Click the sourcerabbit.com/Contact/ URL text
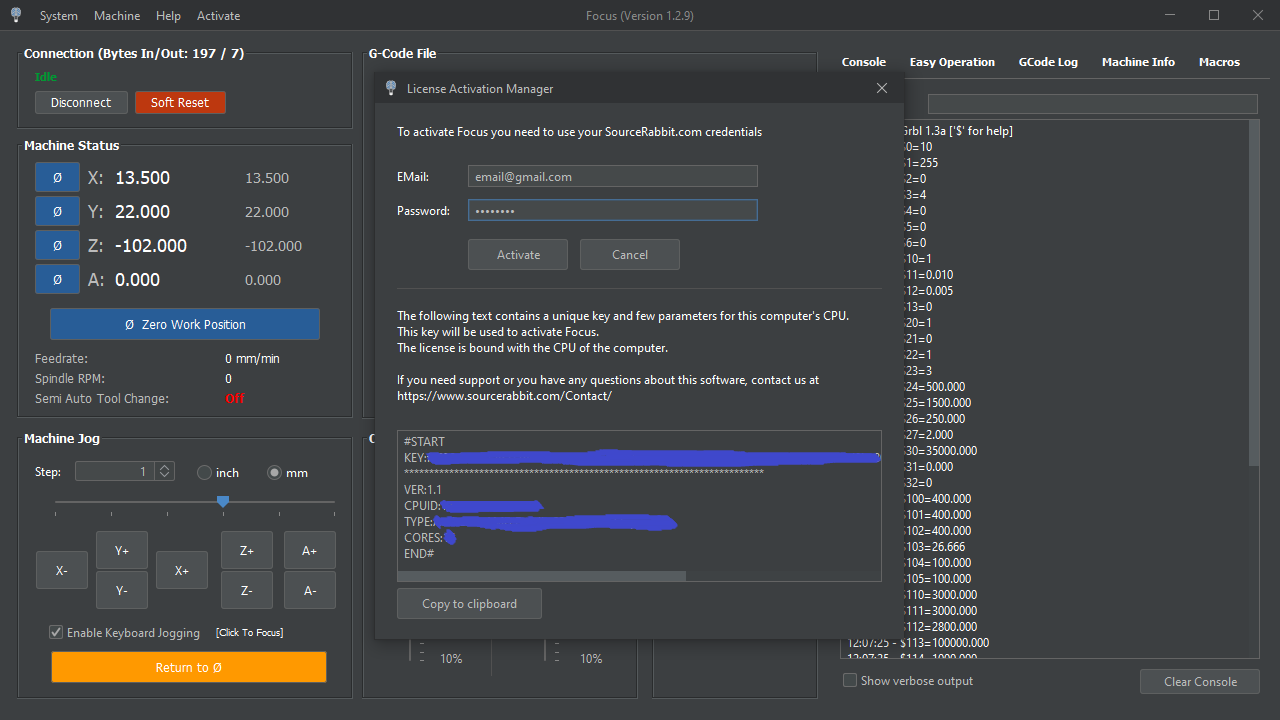This screenshot has width=1280, height=720. (x=504, y=396)
